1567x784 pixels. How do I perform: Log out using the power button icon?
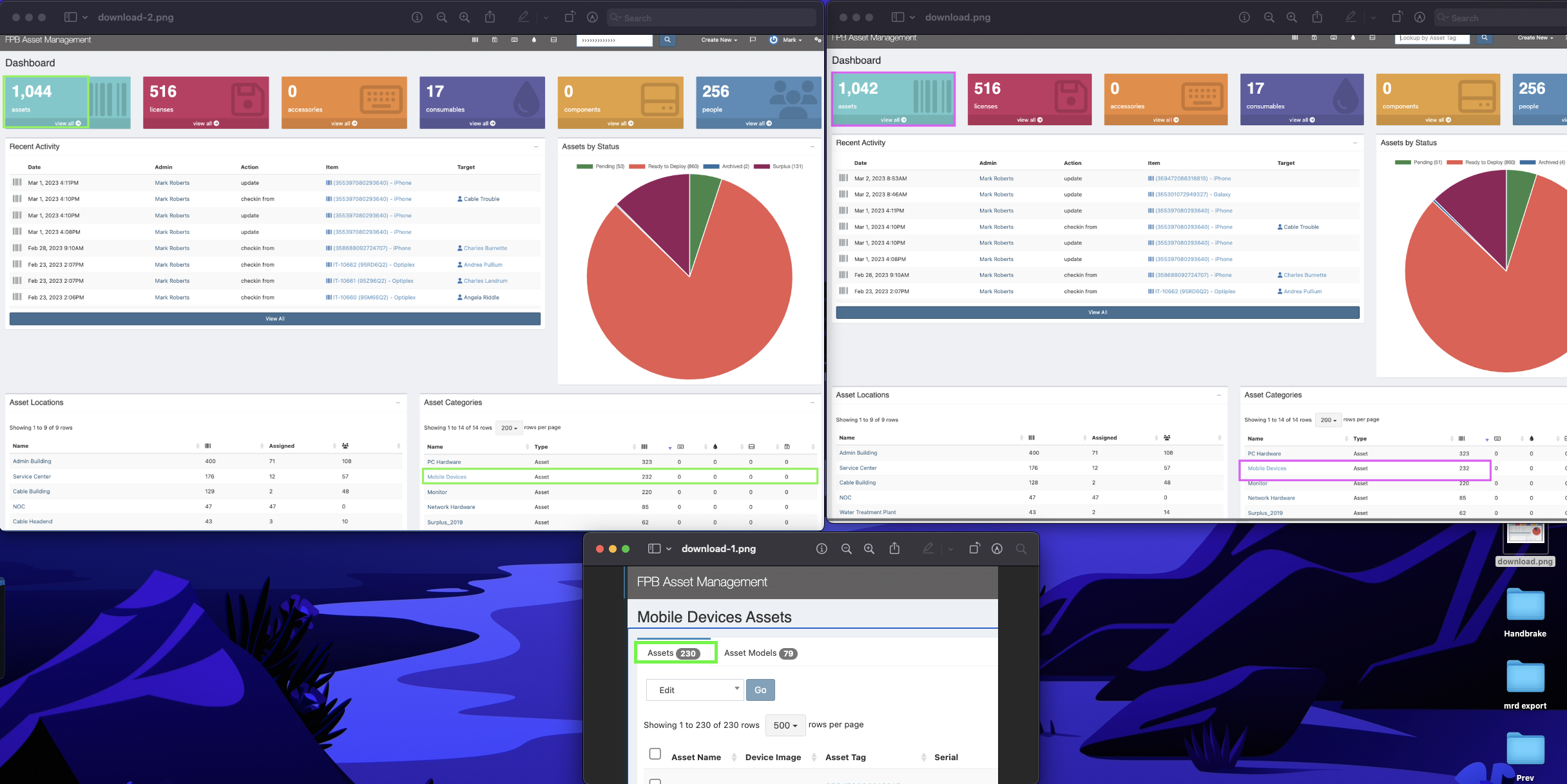point(773,39)
